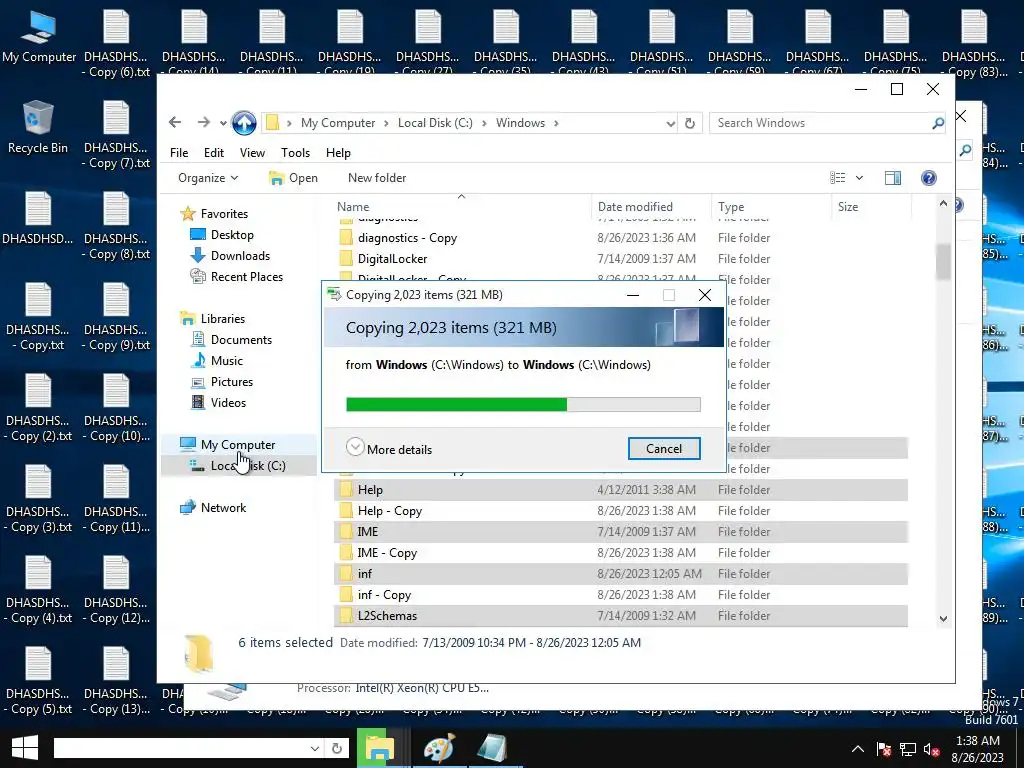Click the Search Windows field
This screenshot has width=1024, height=768.
tap(820, 123)
